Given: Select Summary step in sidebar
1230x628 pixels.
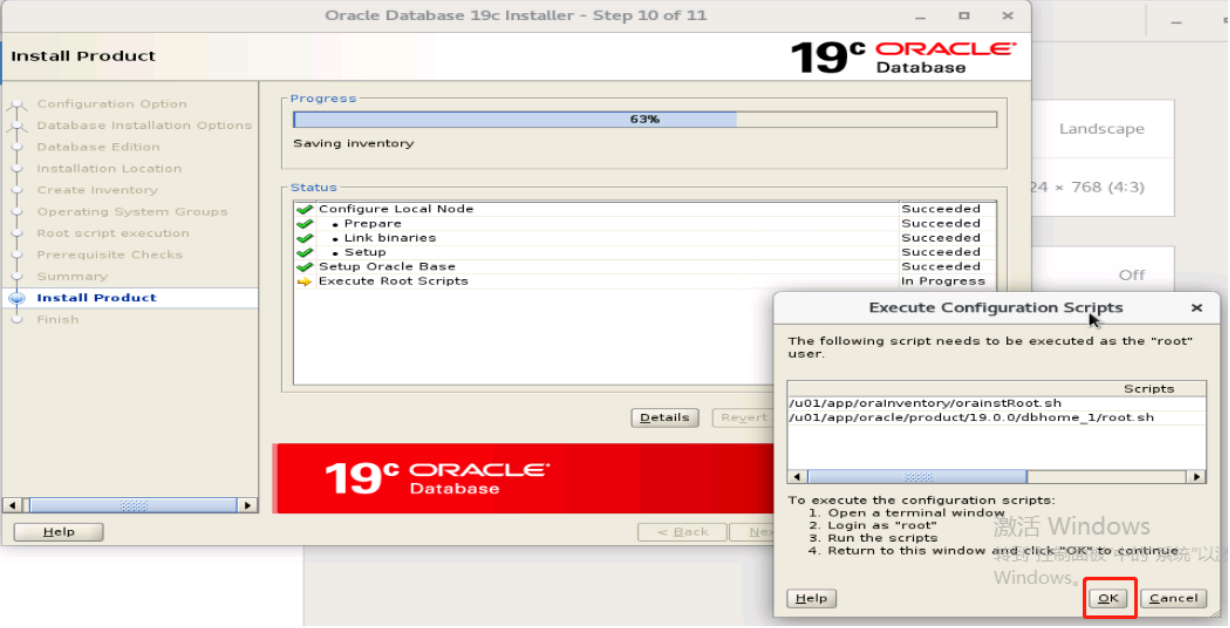Looking at the screenshot, I should [x=72, y=276].
